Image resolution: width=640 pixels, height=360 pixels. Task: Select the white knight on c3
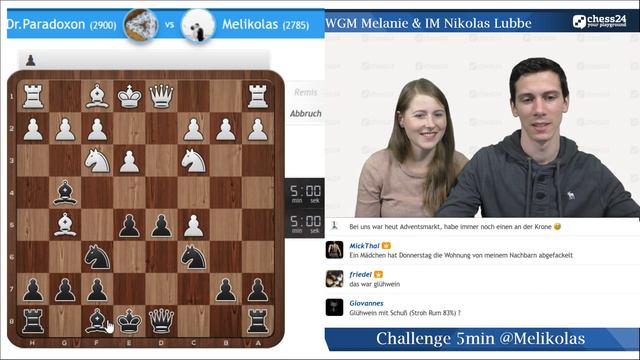193,161
